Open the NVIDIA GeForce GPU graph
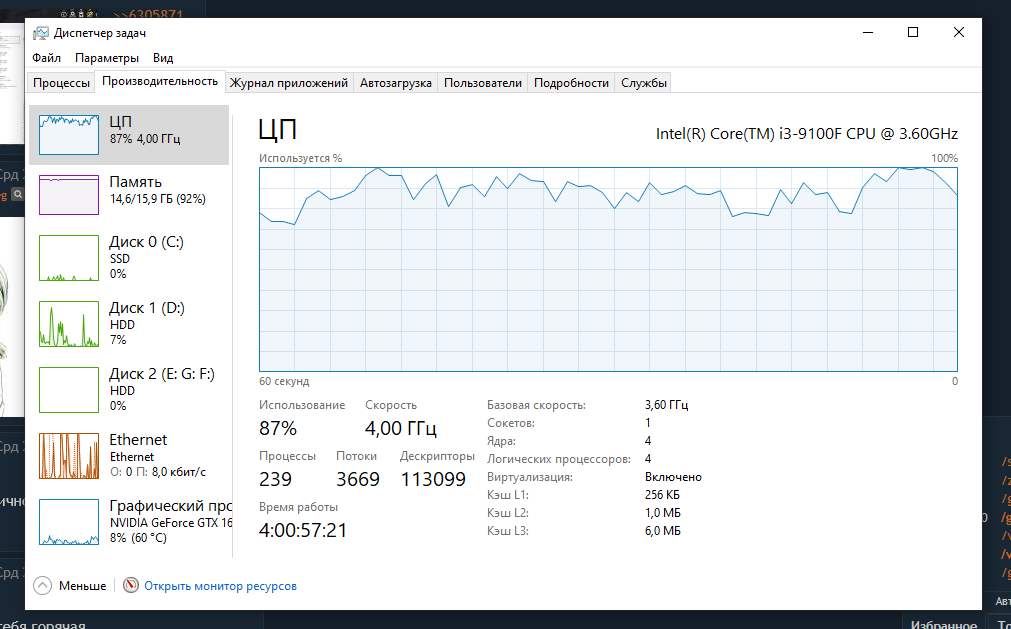The height and width of the screenshot is (629, 1011). point(69,521)
